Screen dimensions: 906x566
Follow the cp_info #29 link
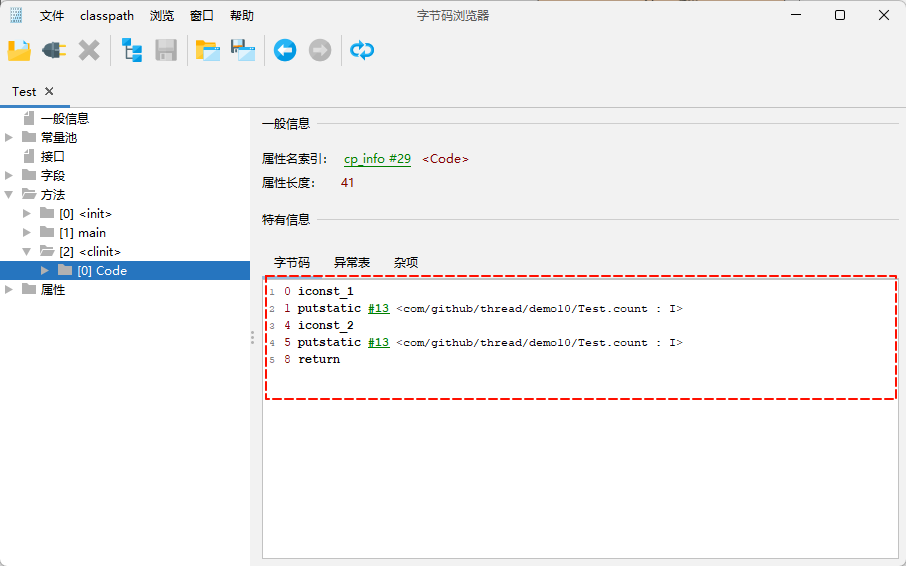(377, 159)
